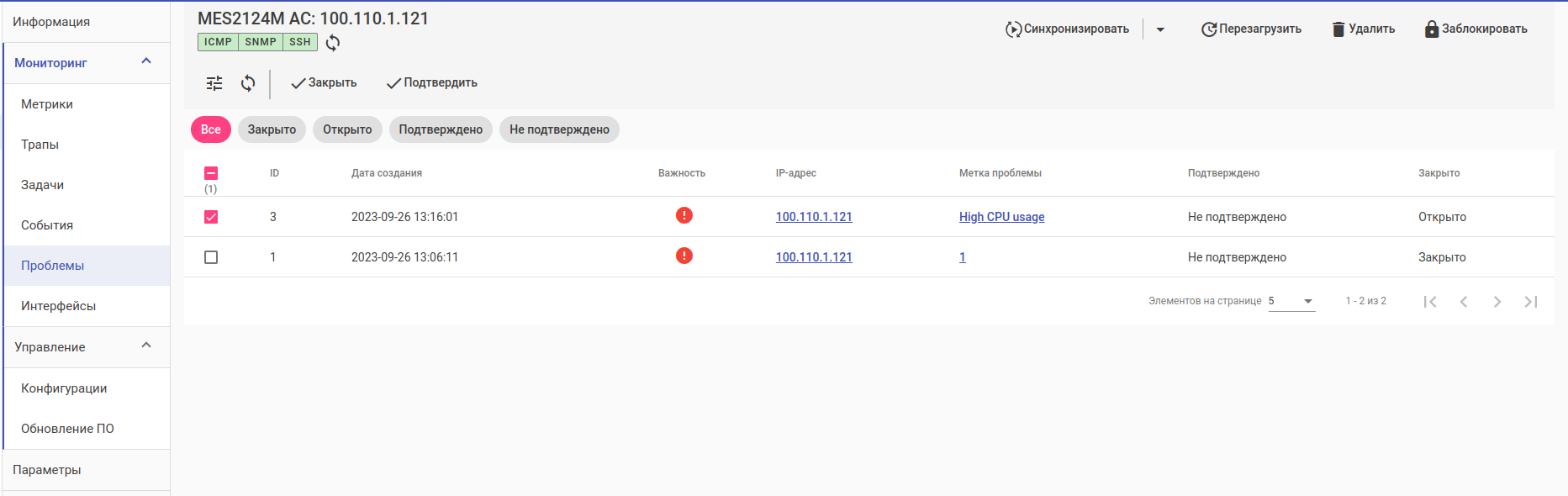Screen dimensions: 1568x496
Task: Open the Трапы sidebar item
Action: click(40, 145)
